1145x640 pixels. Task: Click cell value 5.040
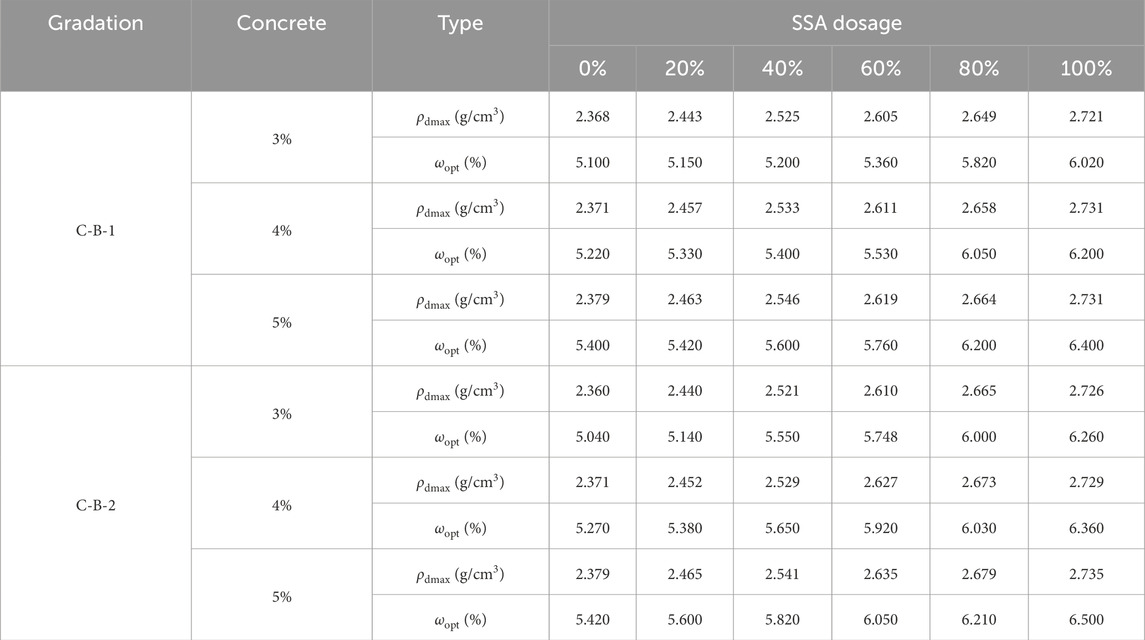pos(592,436)
